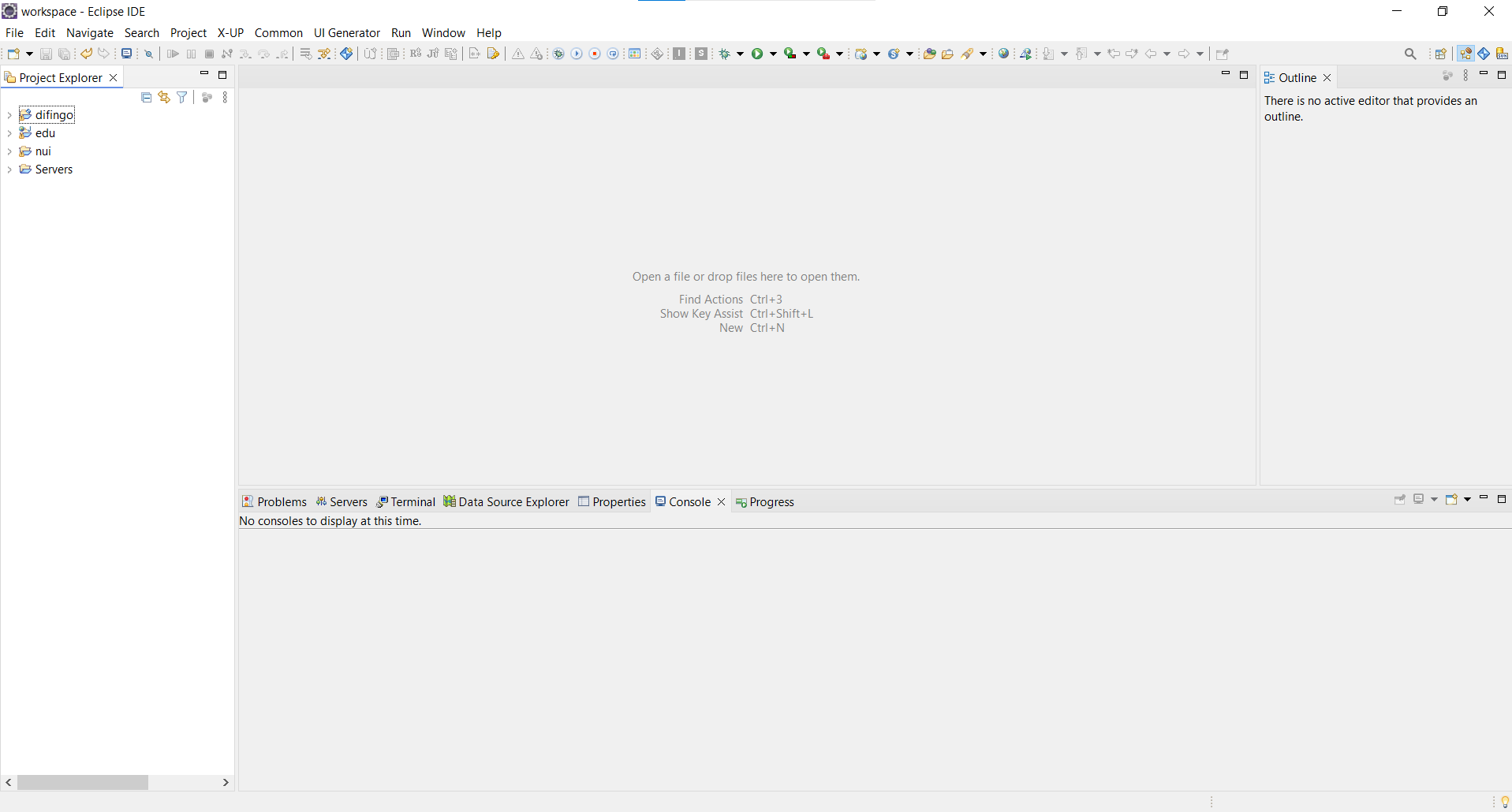
Task: Toggle Link with Editor in Project Explorer
Action: pos(164,97)
